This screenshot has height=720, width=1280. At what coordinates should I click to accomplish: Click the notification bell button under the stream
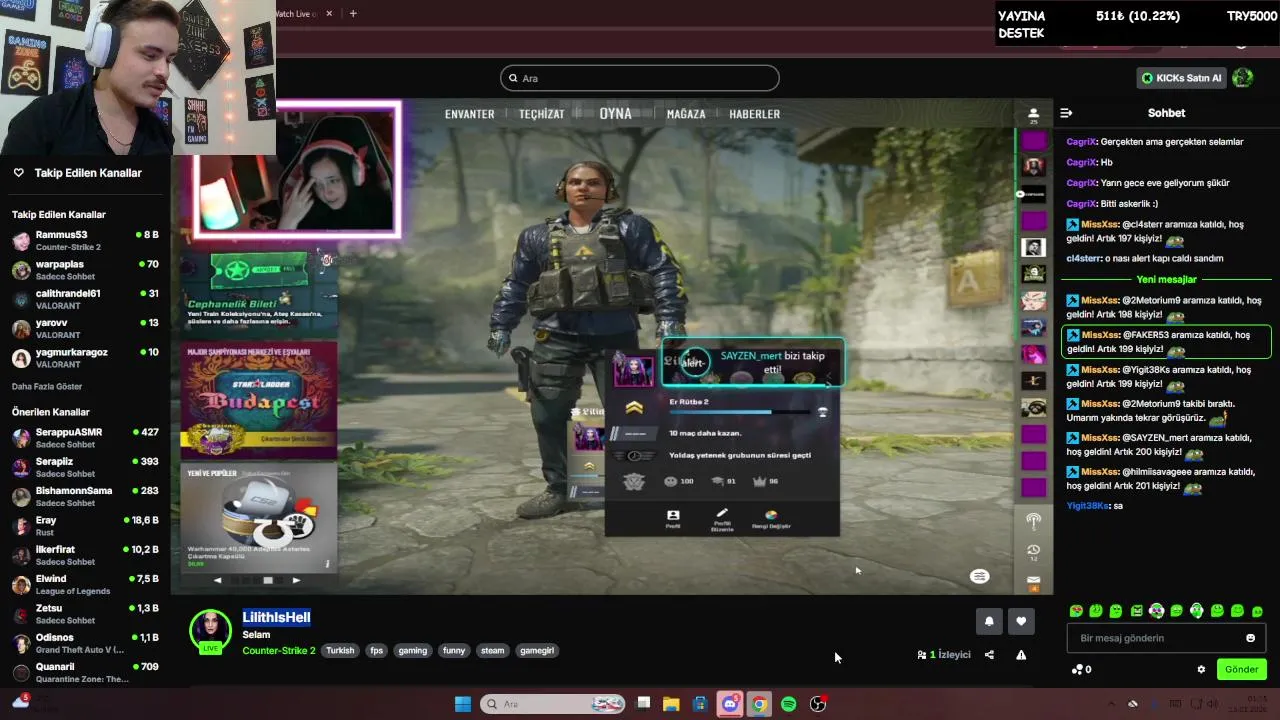[x=989, y=621]
